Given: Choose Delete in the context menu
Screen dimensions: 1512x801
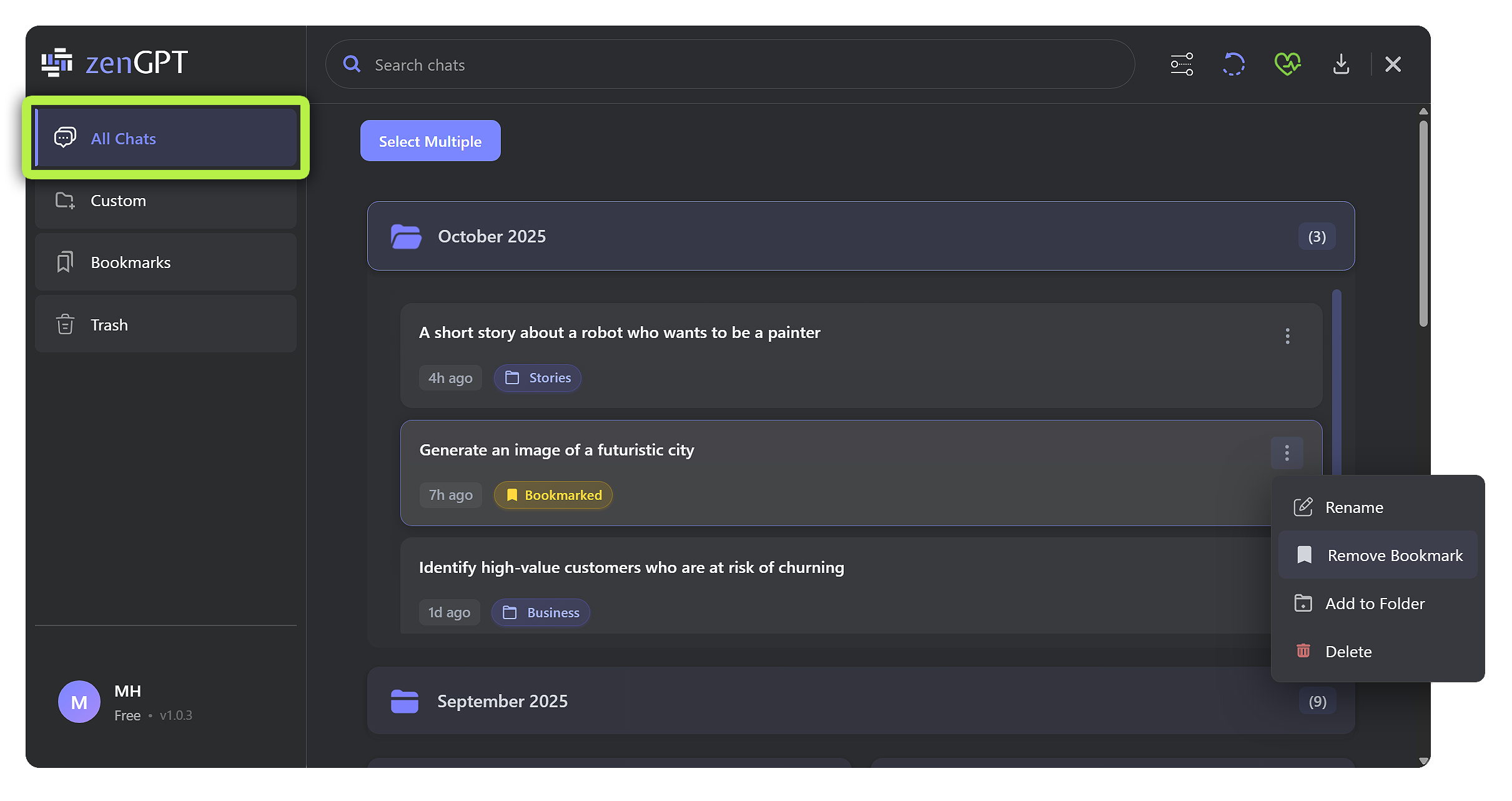Looking at the screenshot, I should pos(1348,652).
